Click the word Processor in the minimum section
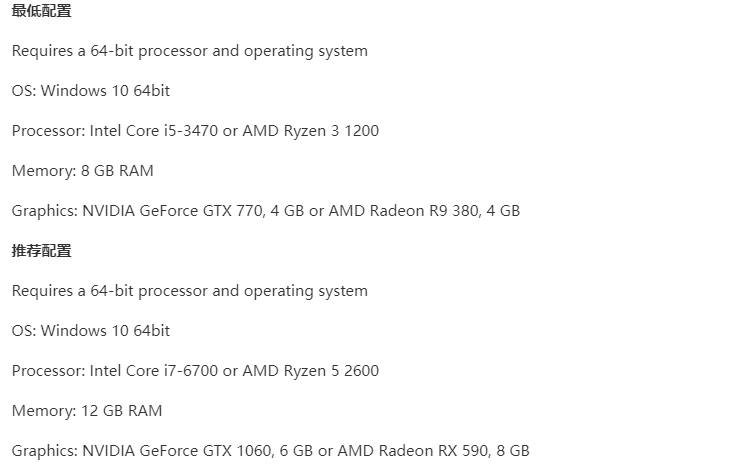Screen dimensions: 736x474 point(47,131)
